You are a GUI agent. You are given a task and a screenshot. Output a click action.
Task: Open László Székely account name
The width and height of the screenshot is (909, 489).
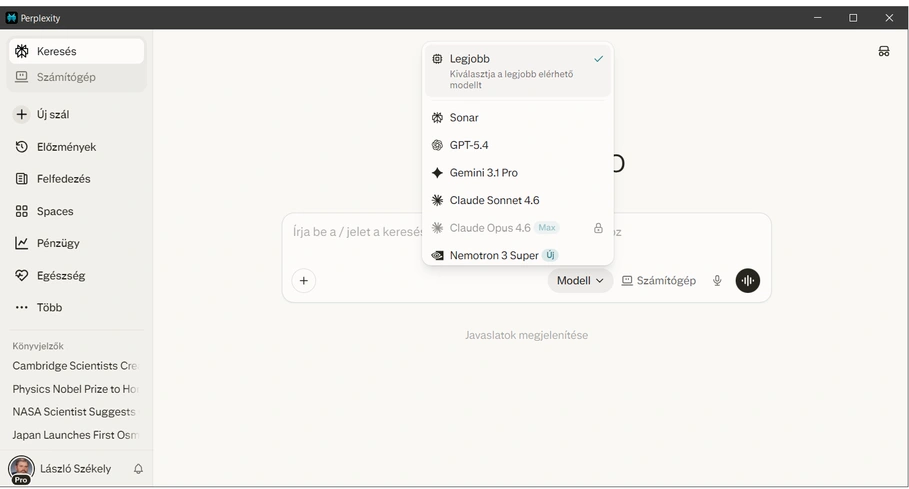click(75, 469)
